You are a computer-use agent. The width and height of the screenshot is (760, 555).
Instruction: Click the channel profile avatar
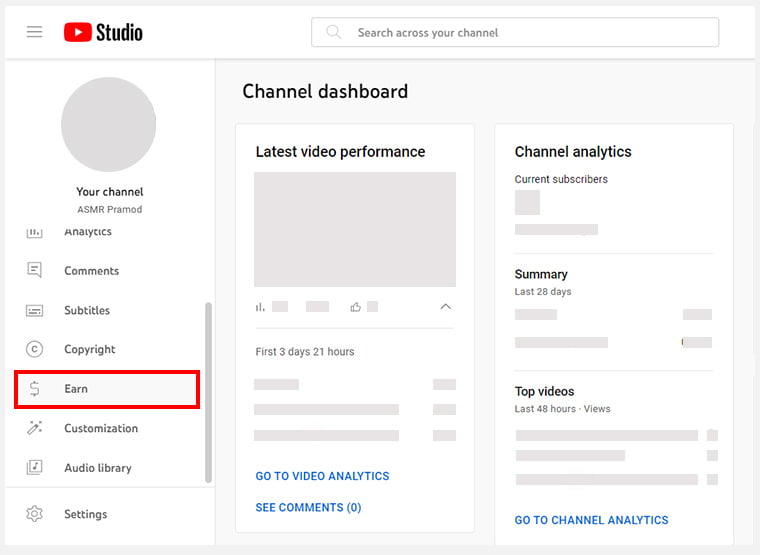pos(109,125)
